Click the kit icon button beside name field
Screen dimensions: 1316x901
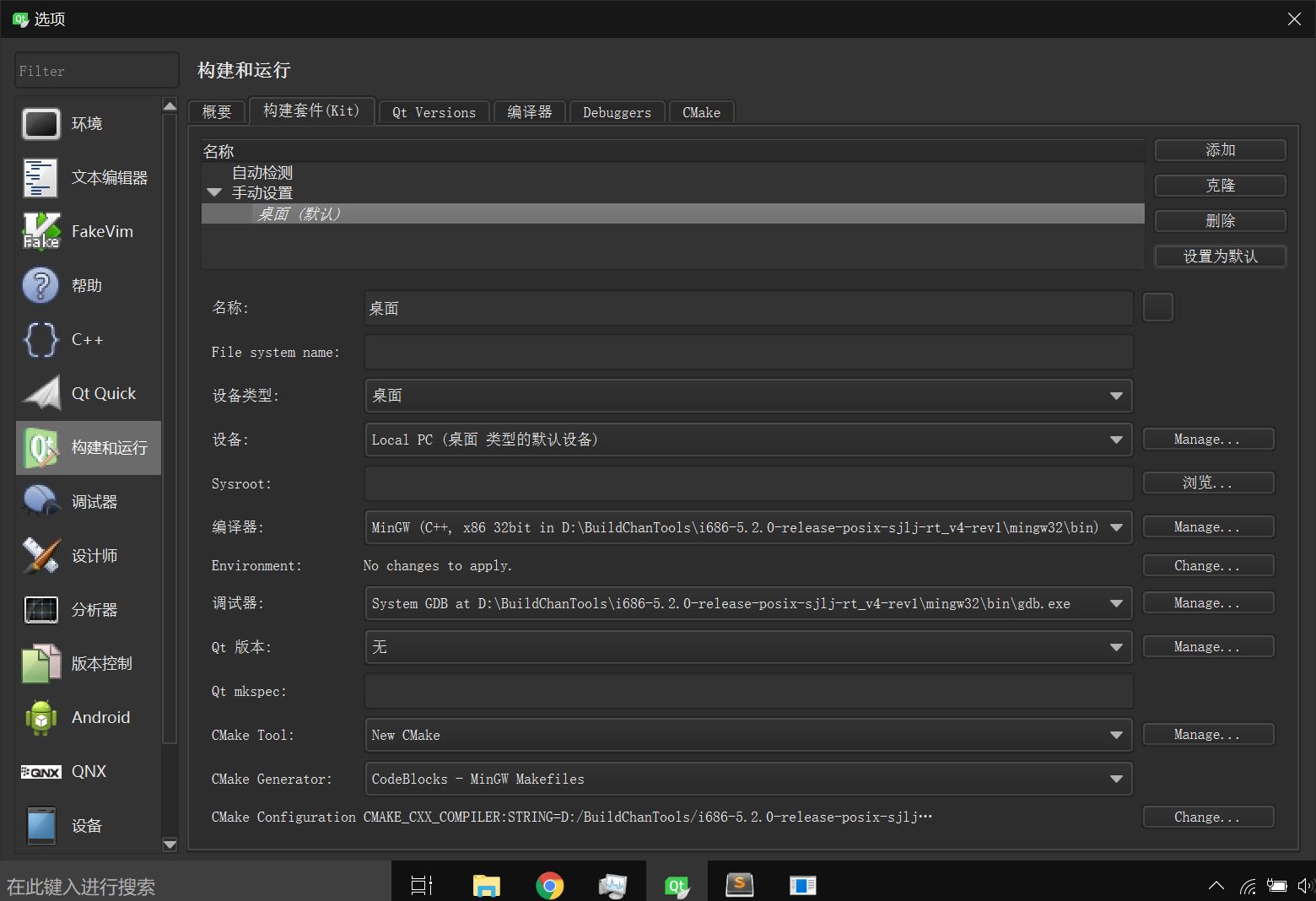coord(1157,308)
